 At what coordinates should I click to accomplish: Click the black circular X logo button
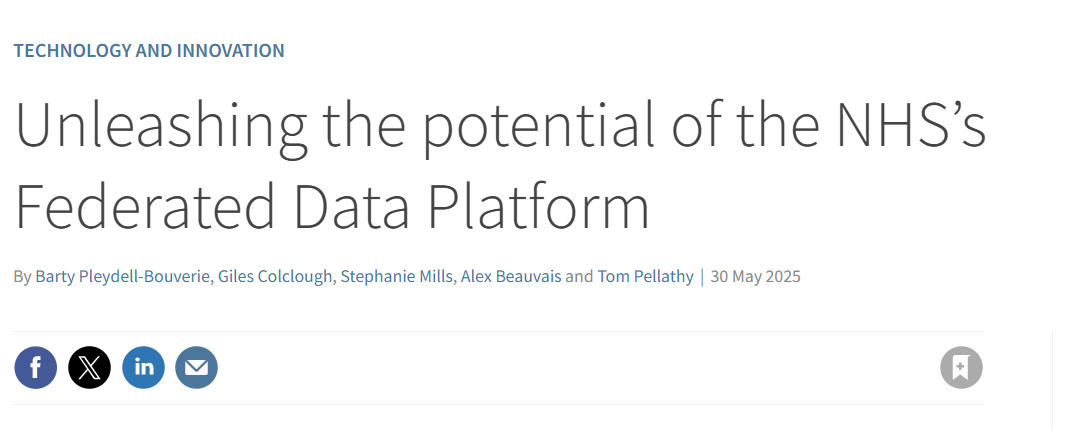pos(89,367)
